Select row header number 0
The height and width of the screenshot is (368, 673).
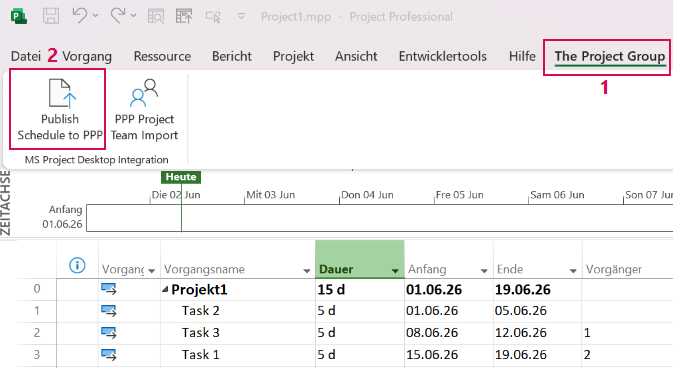(37, 289)
